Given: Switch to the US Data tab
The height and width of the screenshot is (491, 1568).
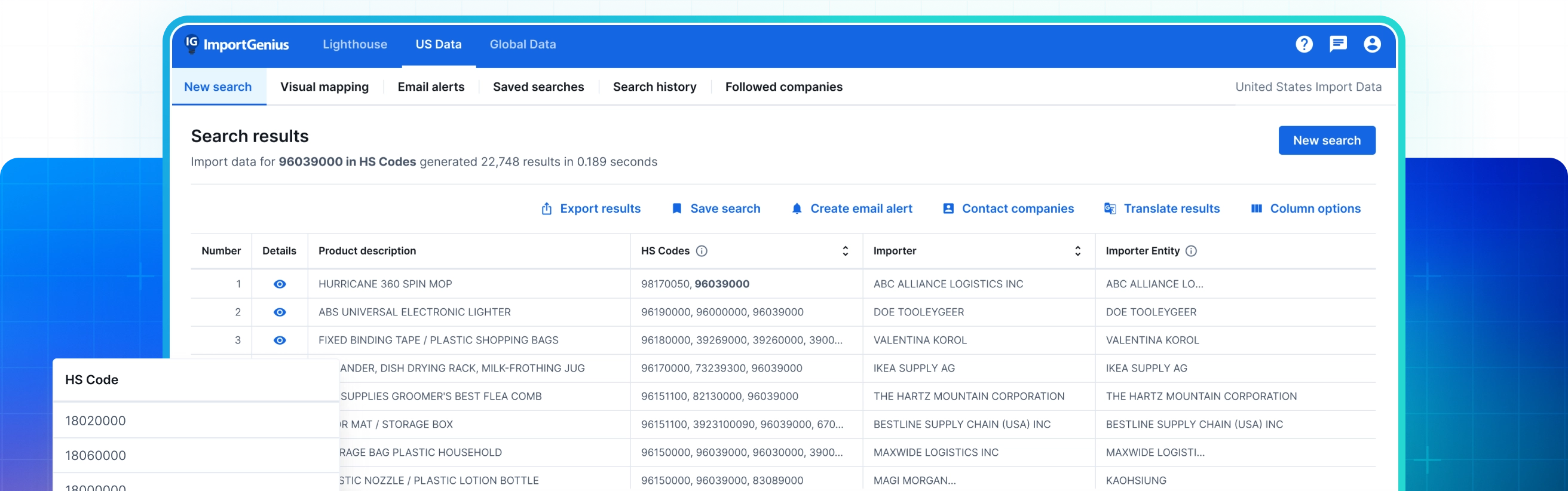Looking at the screenshot, I should pos(438,44).
